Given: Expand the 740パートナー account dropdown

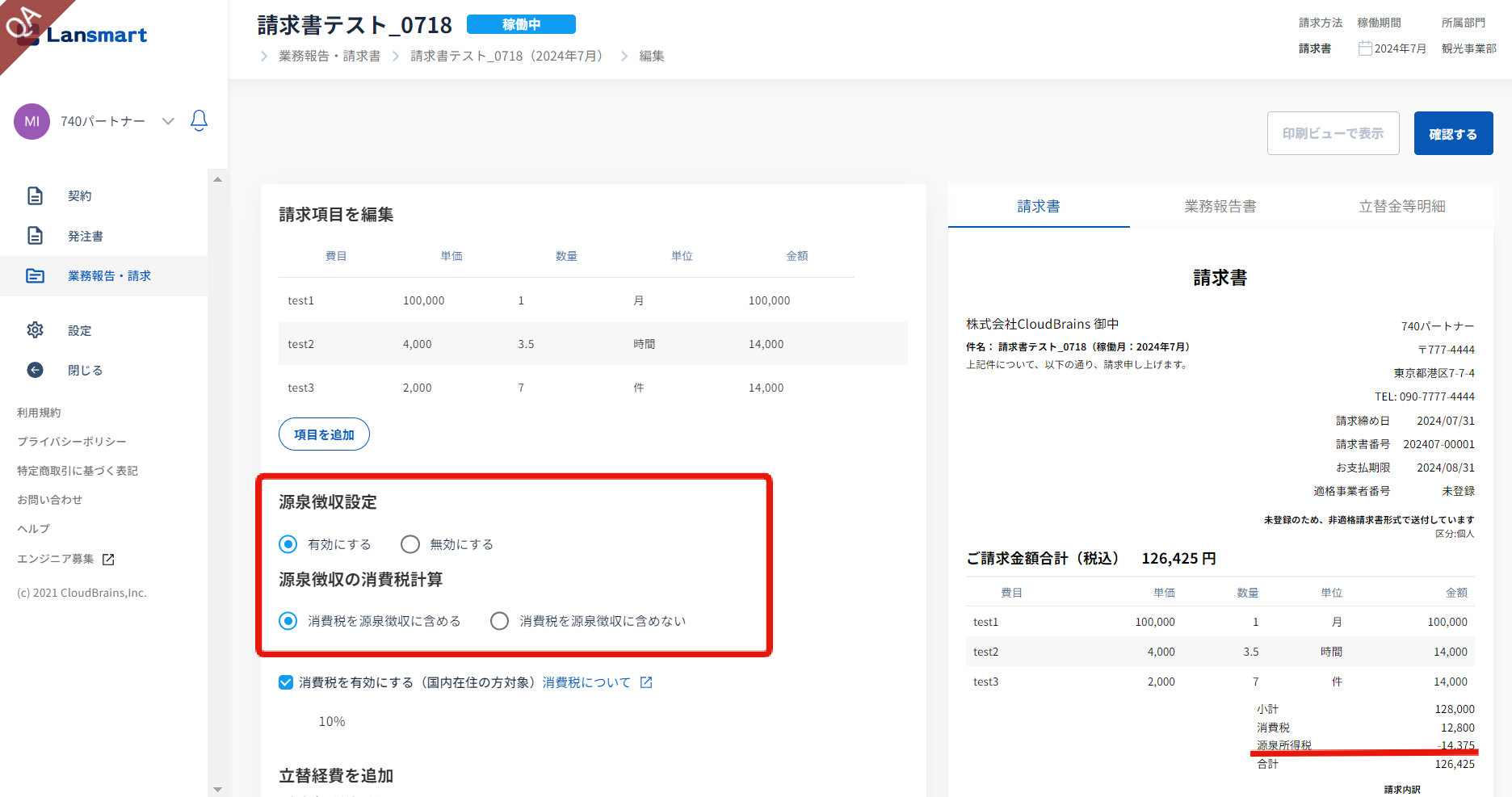Looking at the screenshot, I should (168, 121).
